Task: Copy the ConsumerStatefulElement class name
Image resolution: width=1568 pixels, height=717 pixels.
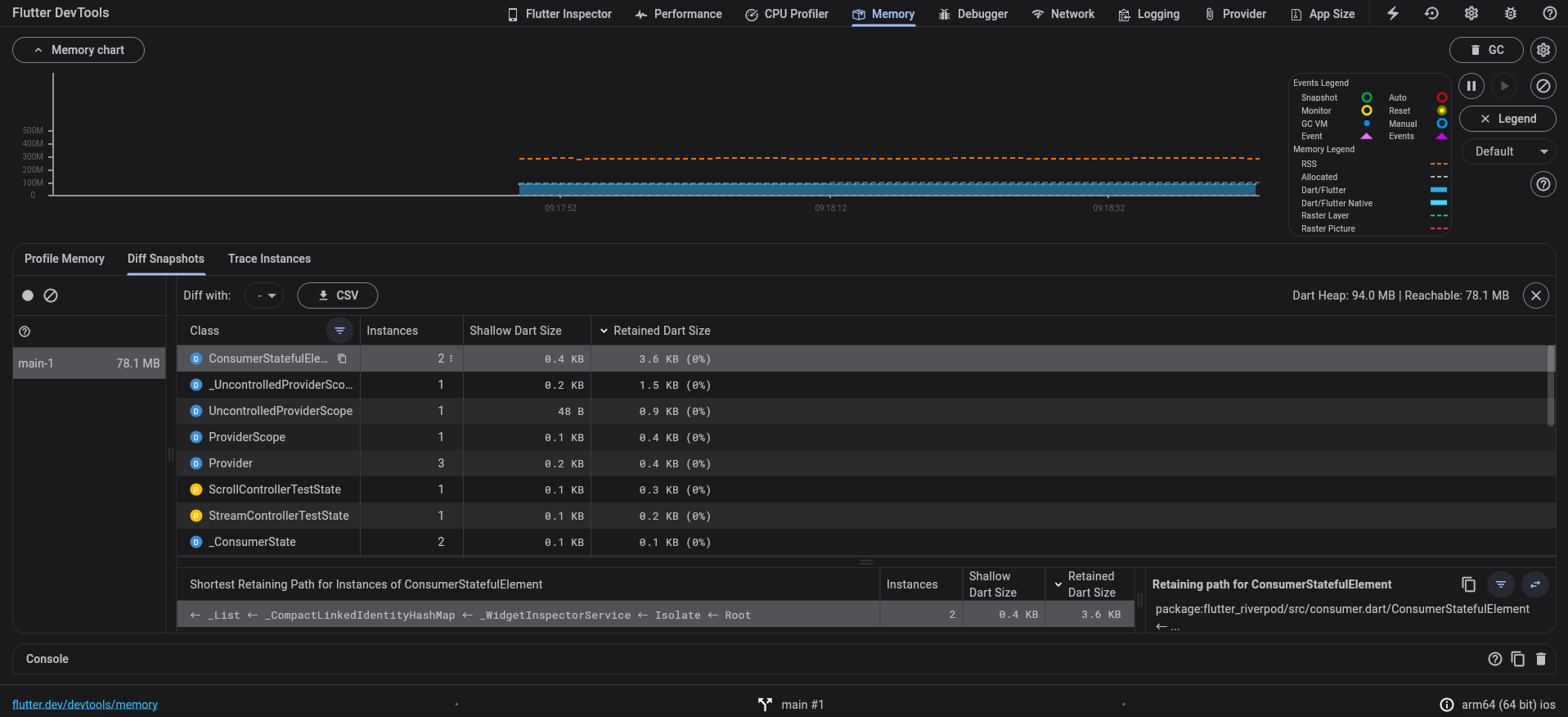Action: pos(342,358)
